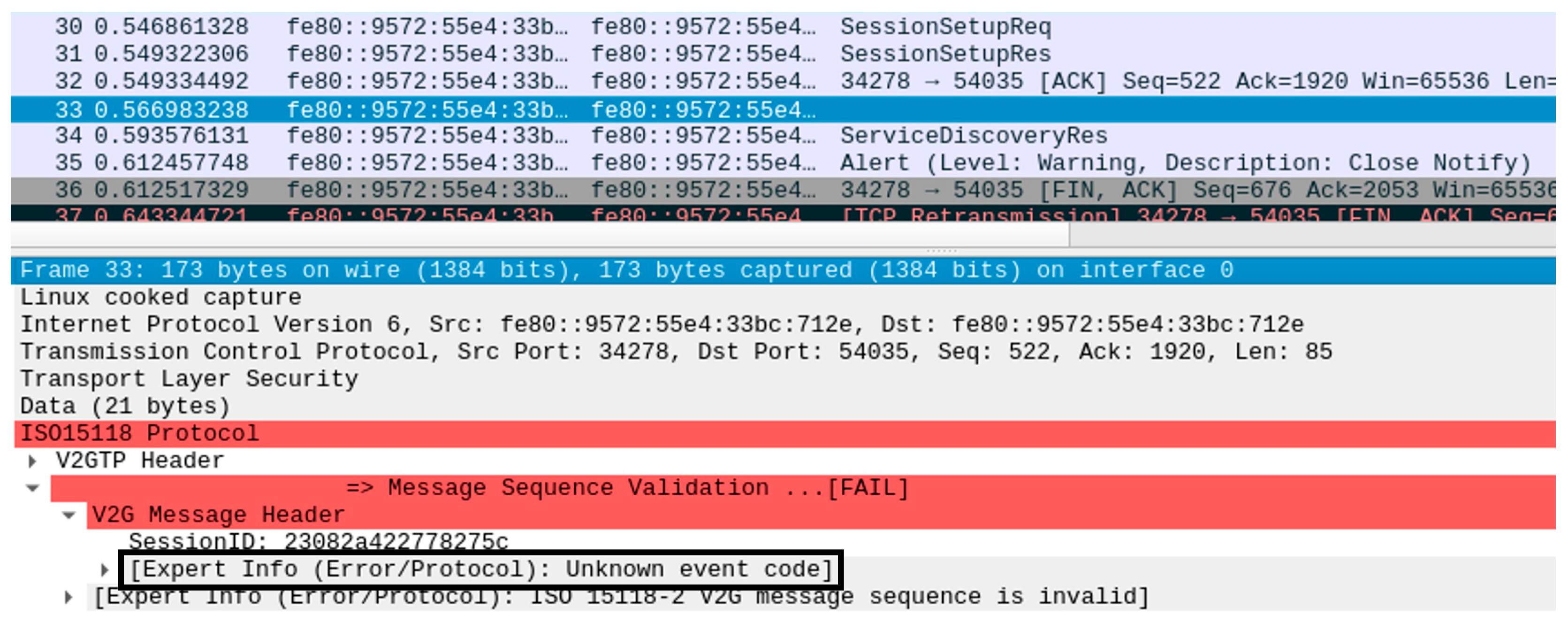The height and width of the screenshot is (630, 1568).
Task: Click the Data (21 bytes) line
Action: tap(125, 407)
